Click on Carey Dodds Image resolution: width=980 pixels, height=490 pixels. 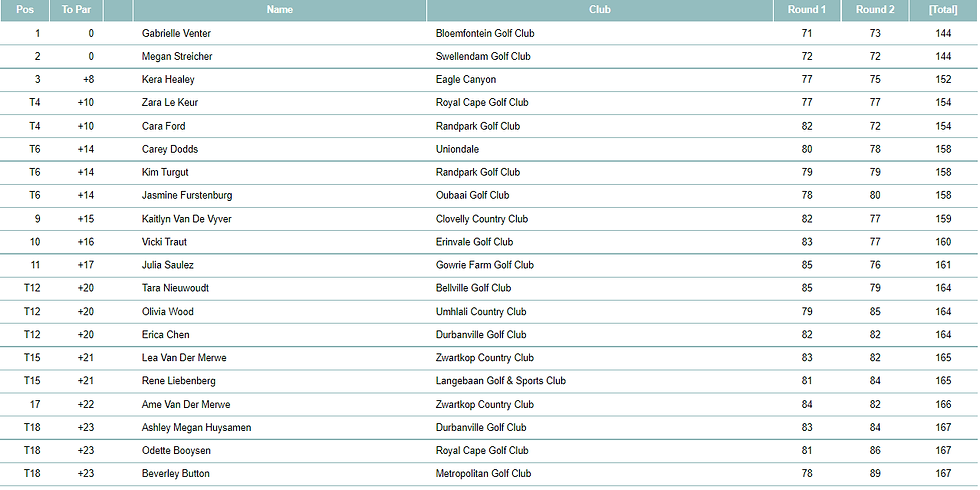[x=170, y=149]
